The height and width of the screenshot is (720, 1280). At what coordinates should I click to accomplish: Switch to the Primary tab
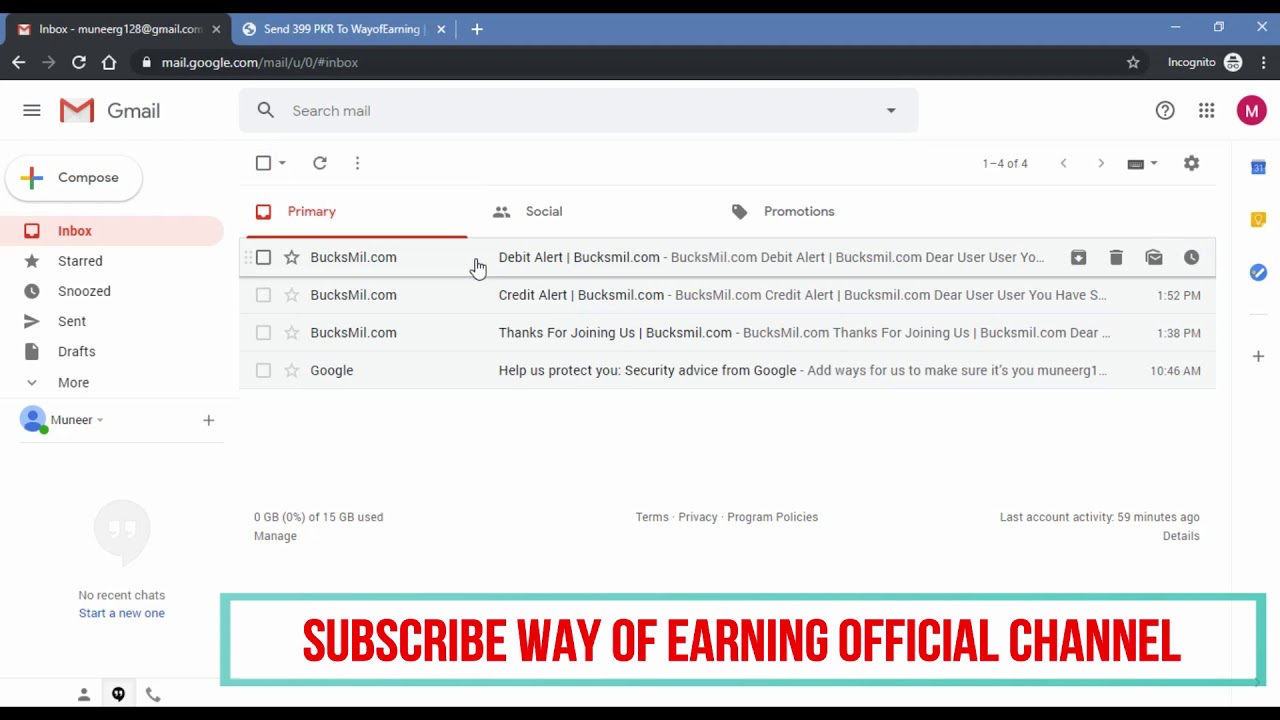(356, 212)
